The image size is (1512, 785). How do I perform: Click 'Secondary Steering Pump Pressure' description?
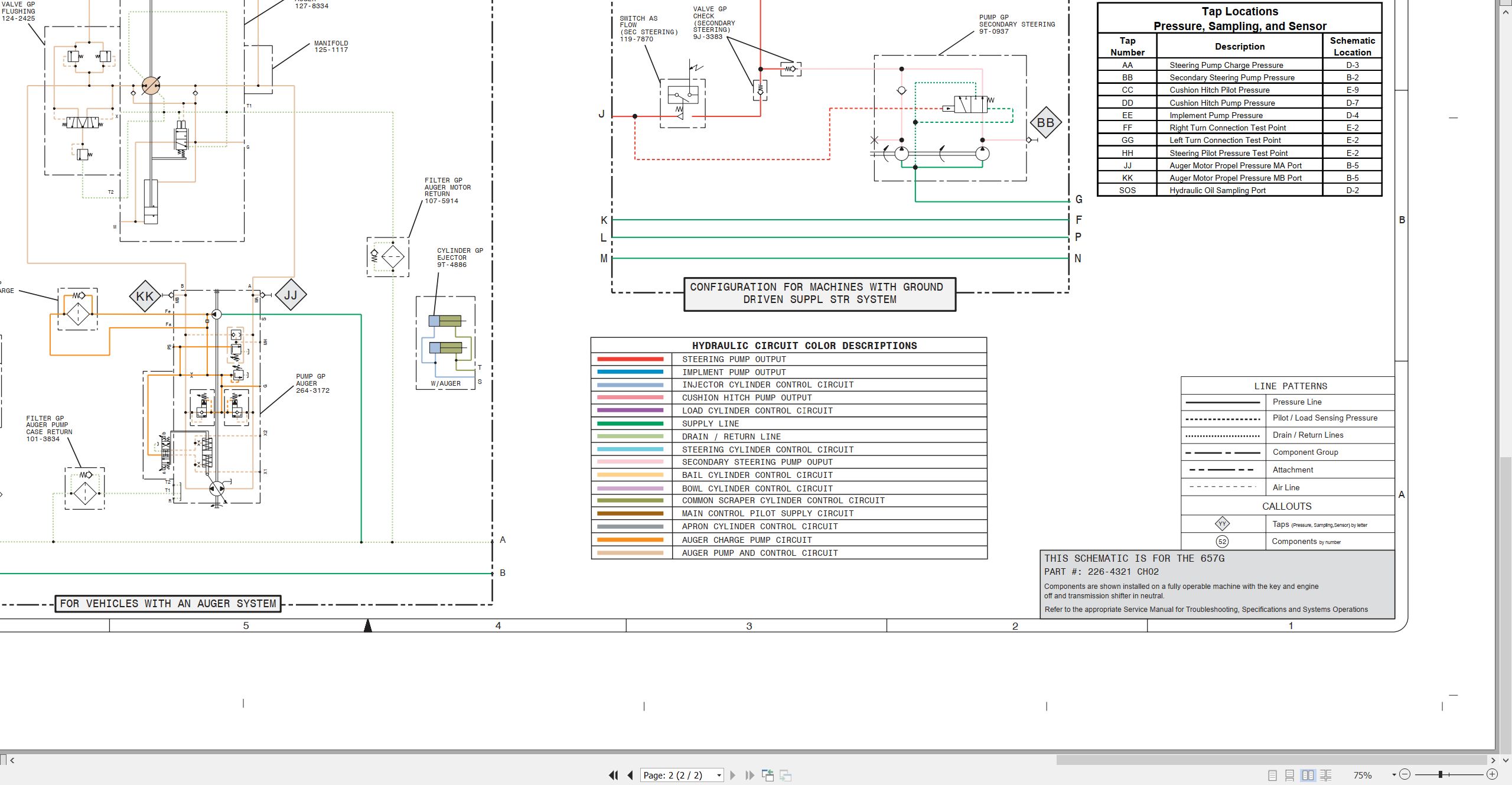coord(1231,77)
